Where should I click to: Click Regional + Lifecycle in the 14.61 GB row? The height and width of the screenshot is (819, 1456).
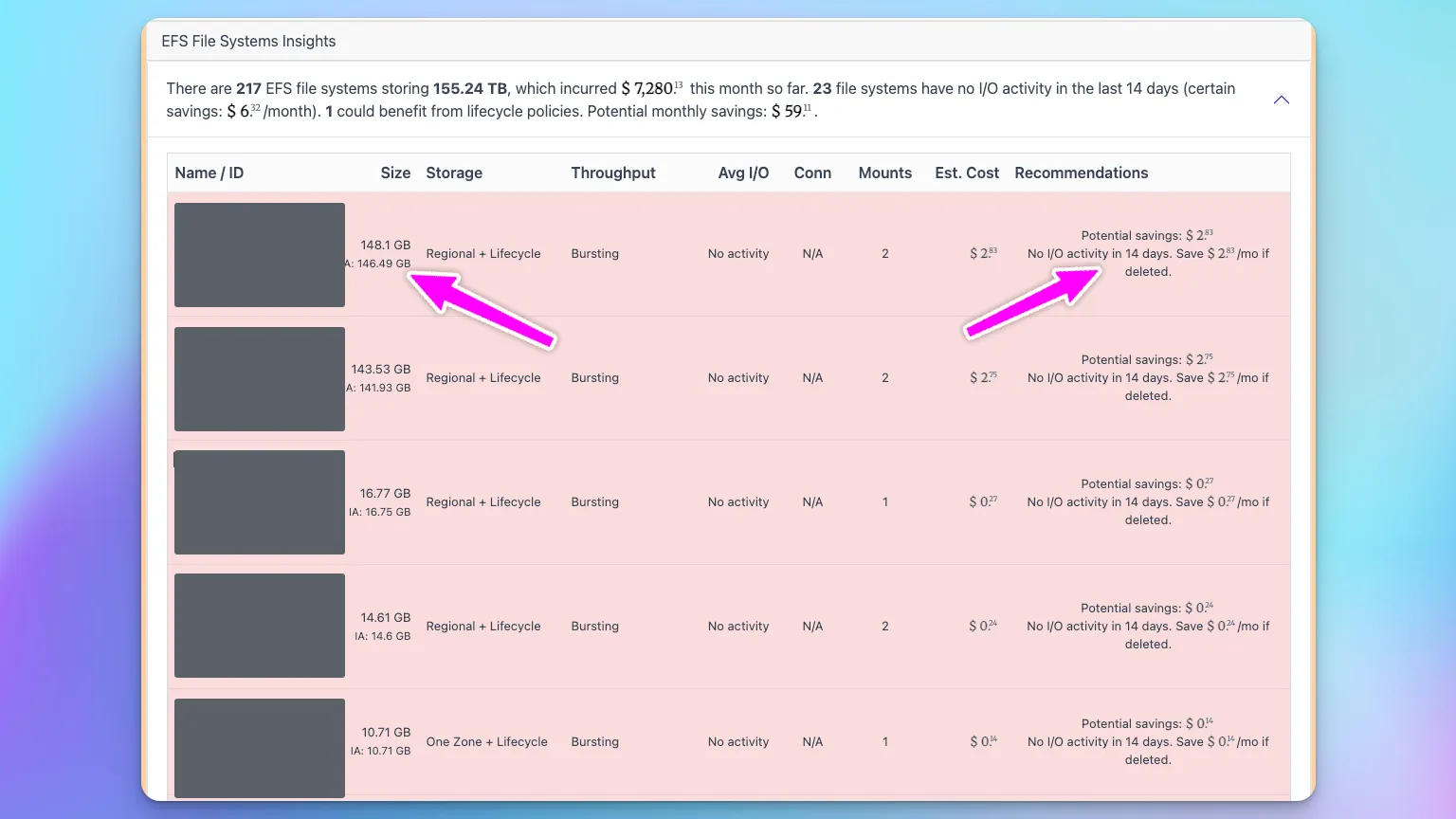(x=483, y=626)
